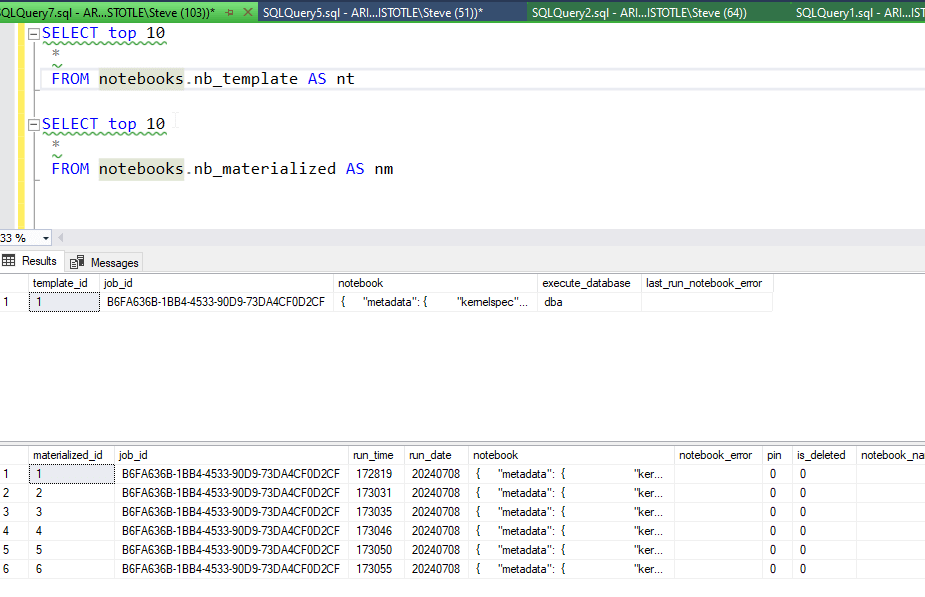This screenshot has height=597, width=925.
Task: Select row header 6 in materialized grid
Action: (14, 569)
